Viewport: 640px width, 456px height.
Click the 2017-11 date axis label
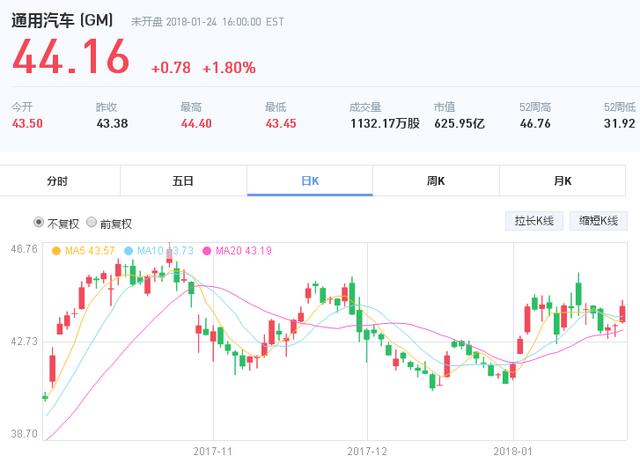coord(213,451)
